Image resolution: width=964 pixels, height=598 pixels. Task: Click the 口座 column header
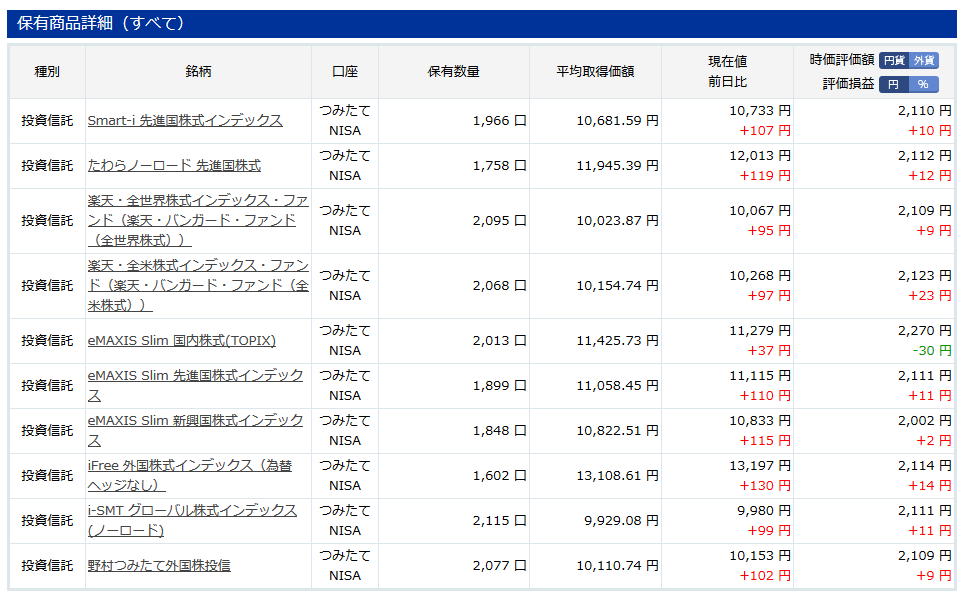point(345,72)
